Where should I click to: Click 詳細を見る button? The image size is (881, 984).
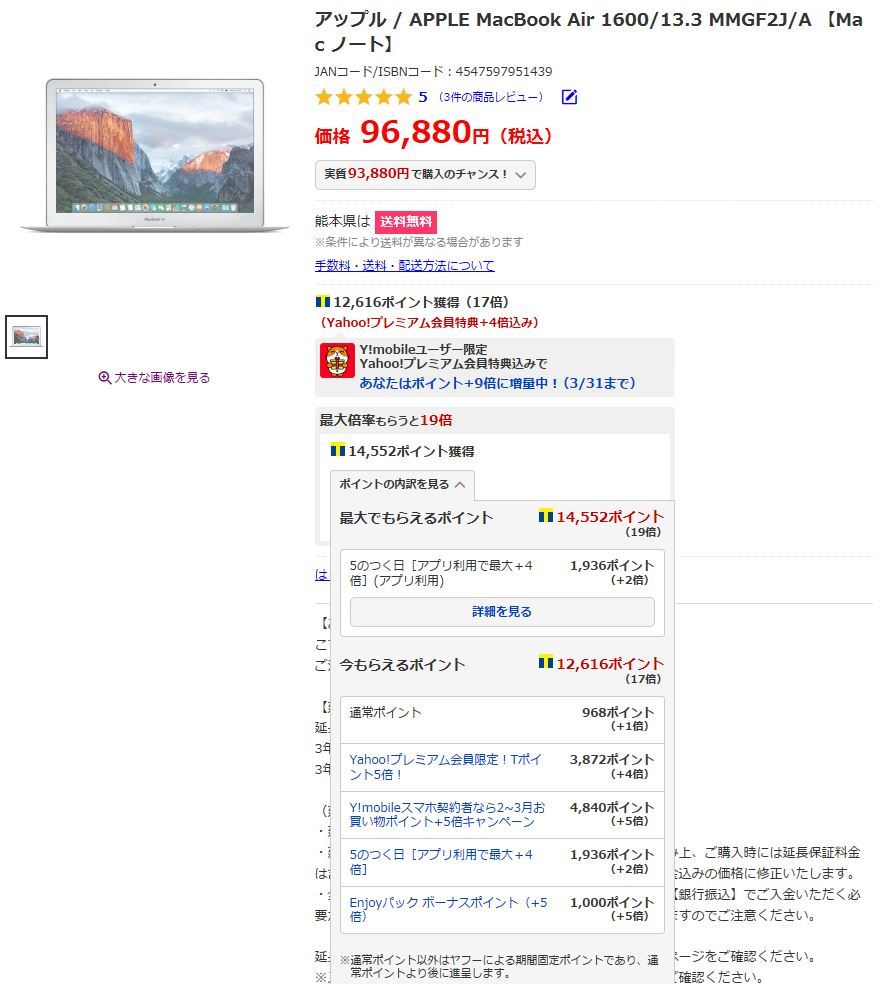tap(502, 611)
